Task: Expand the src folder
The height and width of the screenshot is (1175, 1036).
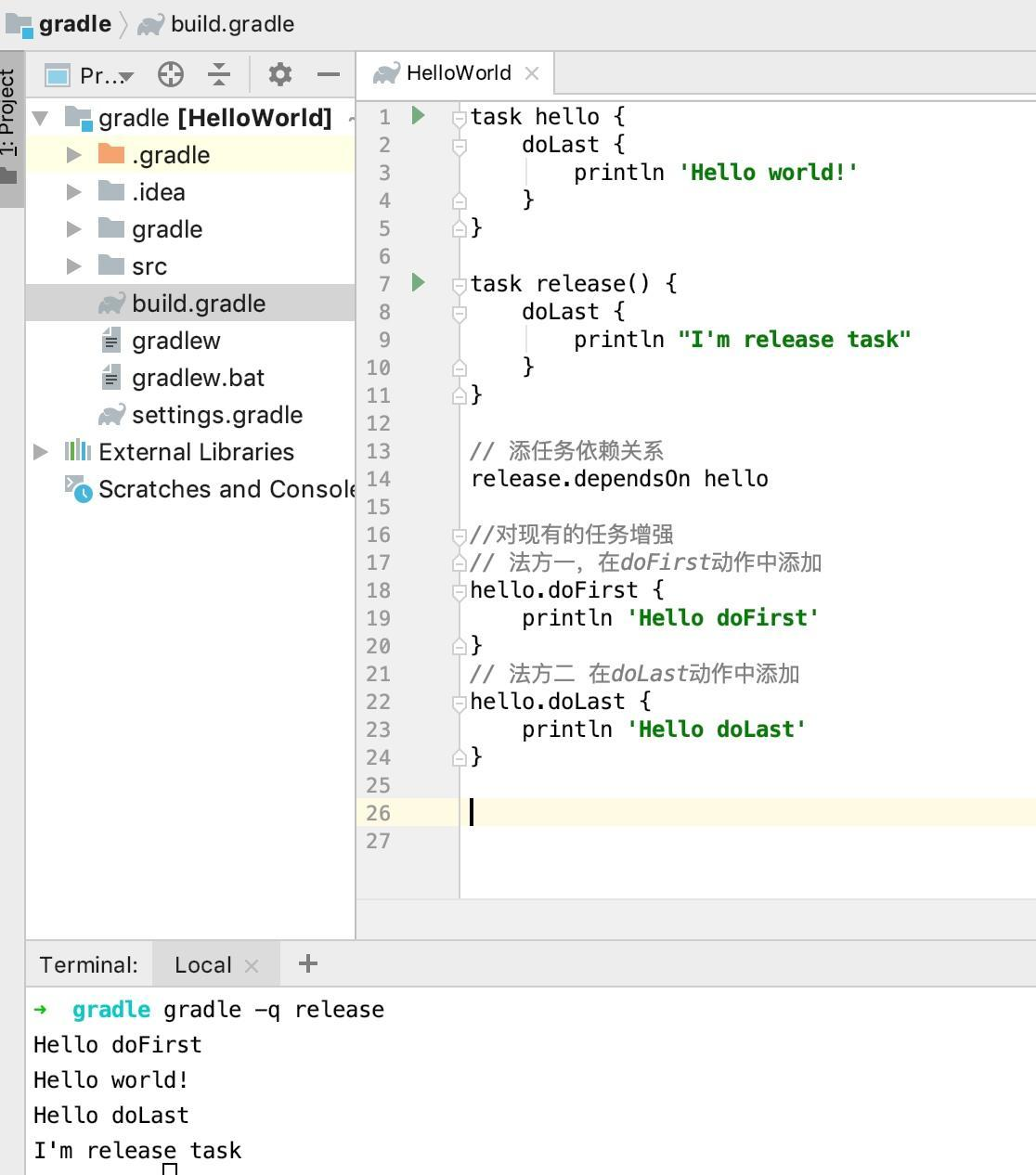Action: (74, 266)
